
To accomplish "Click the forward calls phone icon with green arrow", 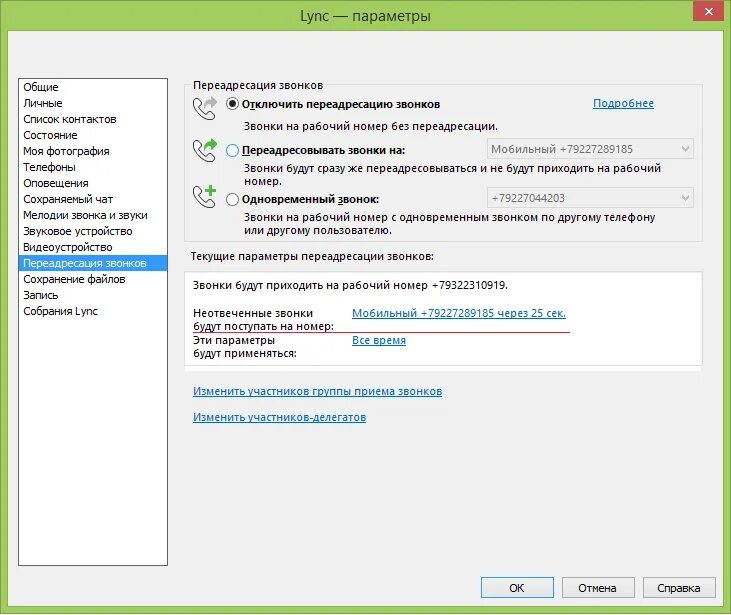I will pyautogui.click(x=205, y=150).
